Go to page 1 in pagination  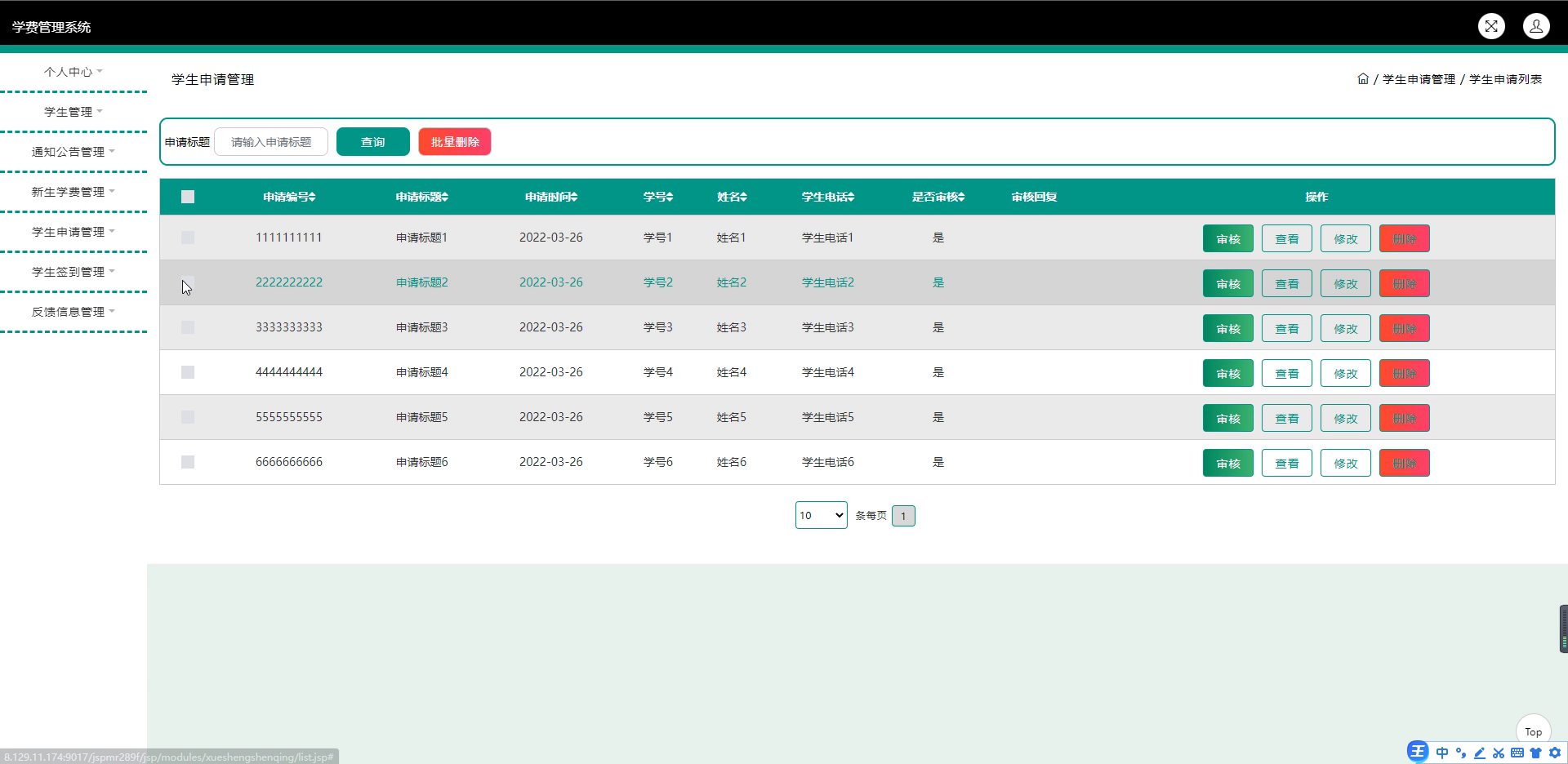(903, 516)
